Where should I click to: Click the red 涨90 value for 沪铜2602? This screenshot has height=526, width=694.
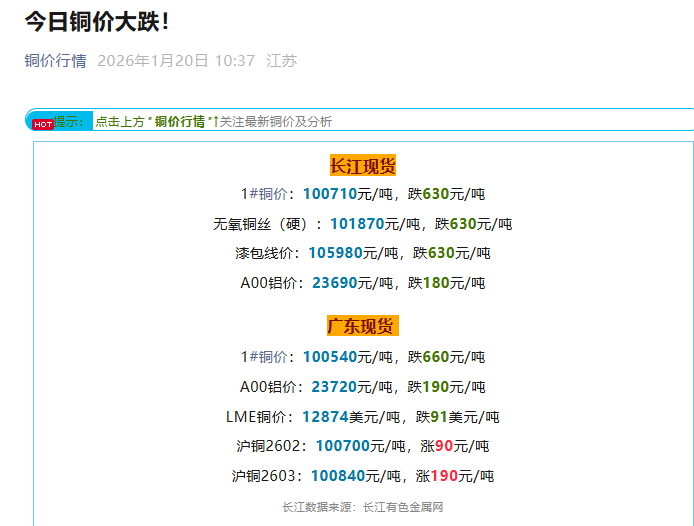click(444, 446)
